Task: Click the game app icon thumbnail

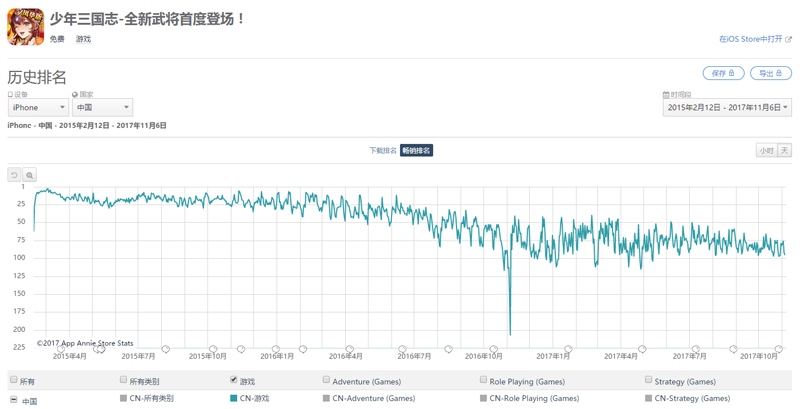Action: click(26, 27)
